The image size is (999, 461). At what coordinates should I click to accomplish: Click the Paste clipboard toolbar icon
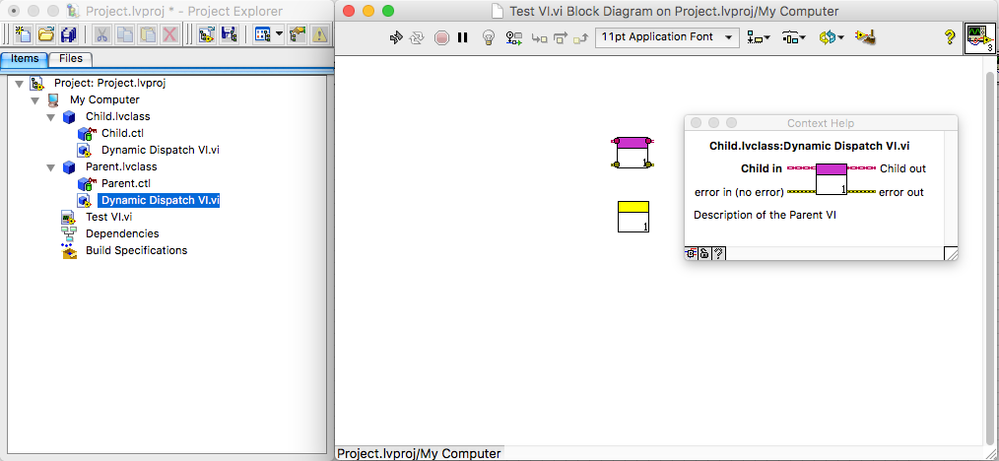coord(147,34)
